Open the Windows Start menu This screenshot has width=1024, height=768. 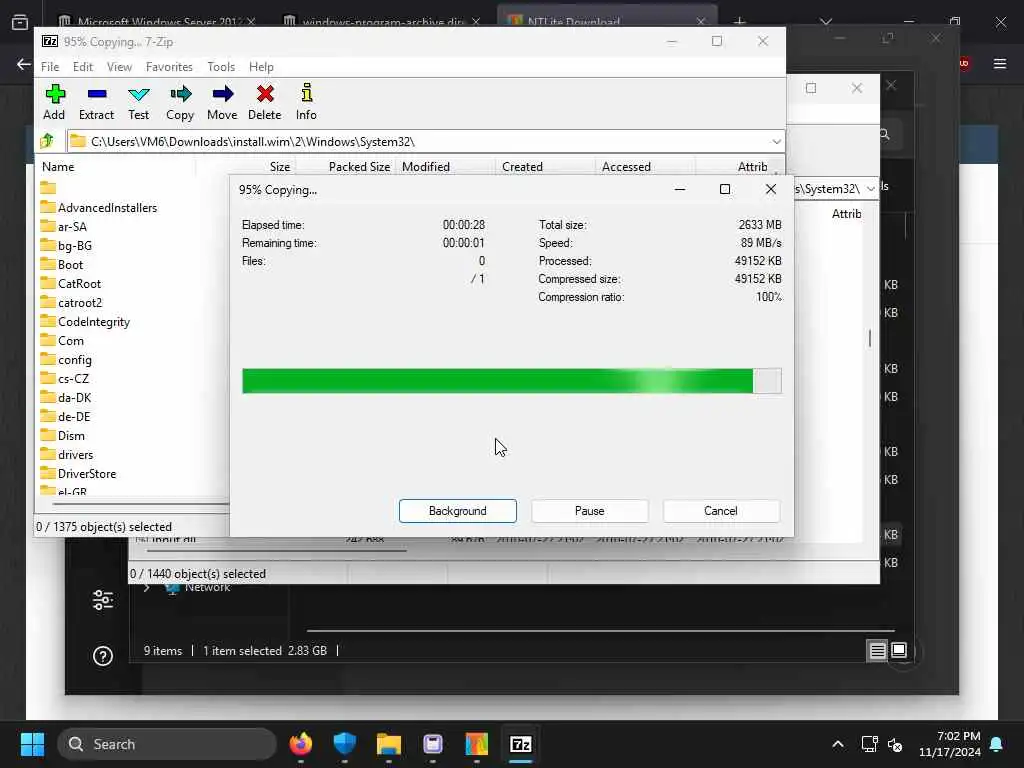[32, 744]
